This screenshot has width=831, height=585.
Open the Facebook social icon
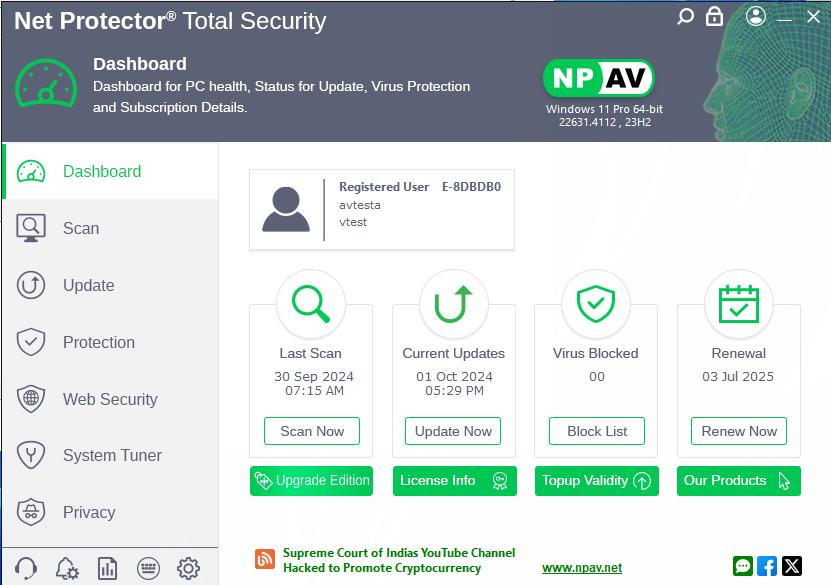(x=767, y=566)
